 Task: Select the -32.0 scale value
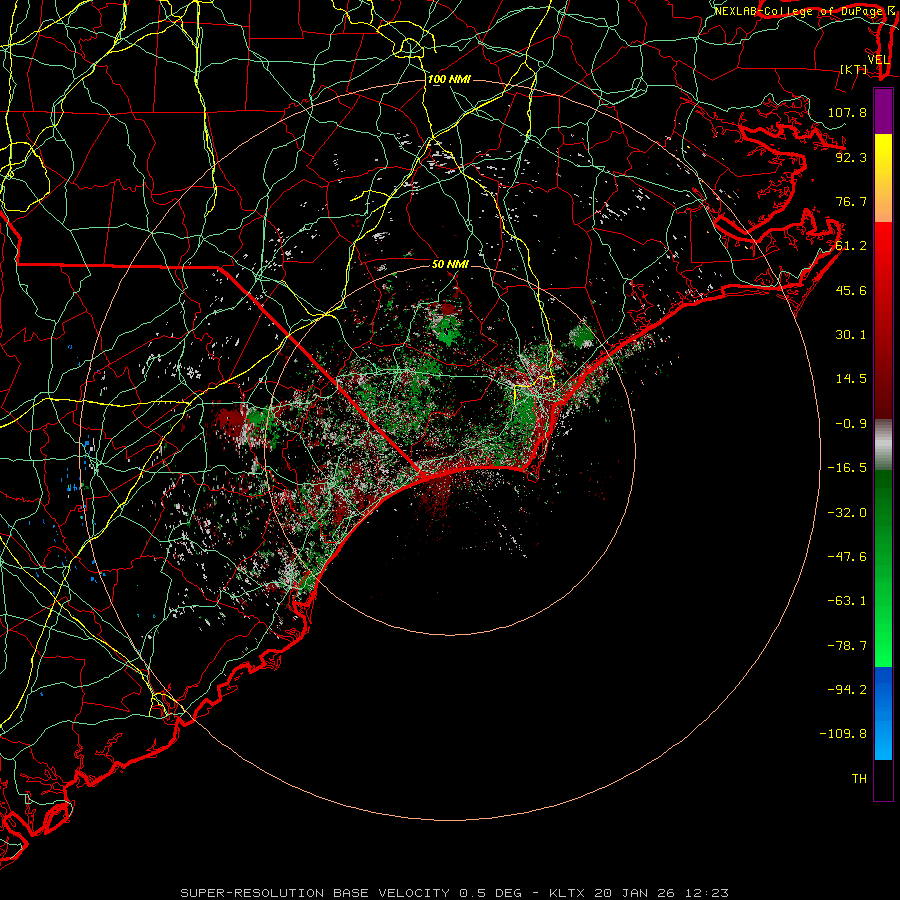click(x=847, y=513)
